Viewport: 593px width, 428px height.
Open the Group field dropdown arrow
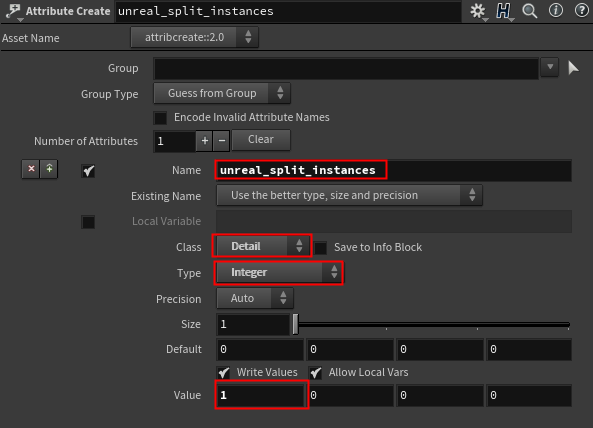[550, 67]
